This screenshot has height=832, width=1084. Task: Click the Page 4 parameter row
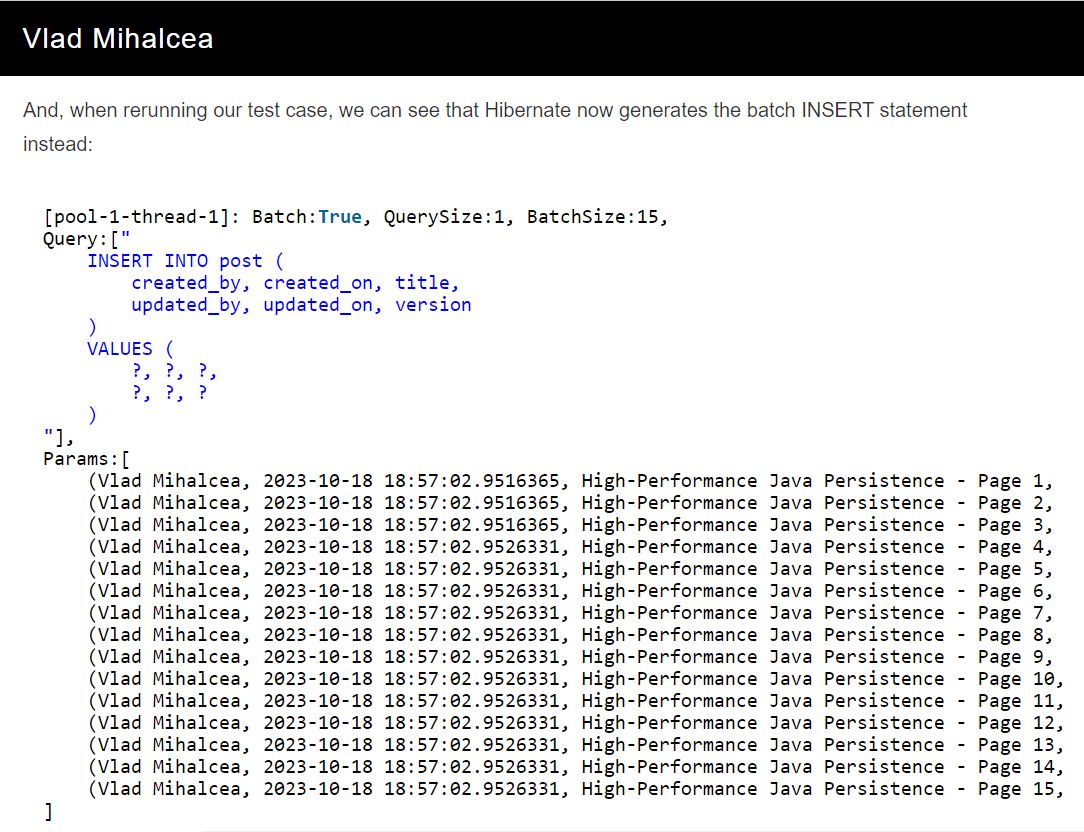pos(570,546)
